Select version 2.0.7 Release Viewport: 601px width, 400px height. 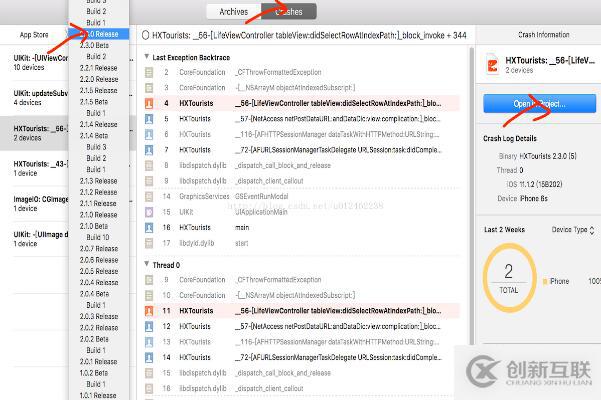coord(99,249)
